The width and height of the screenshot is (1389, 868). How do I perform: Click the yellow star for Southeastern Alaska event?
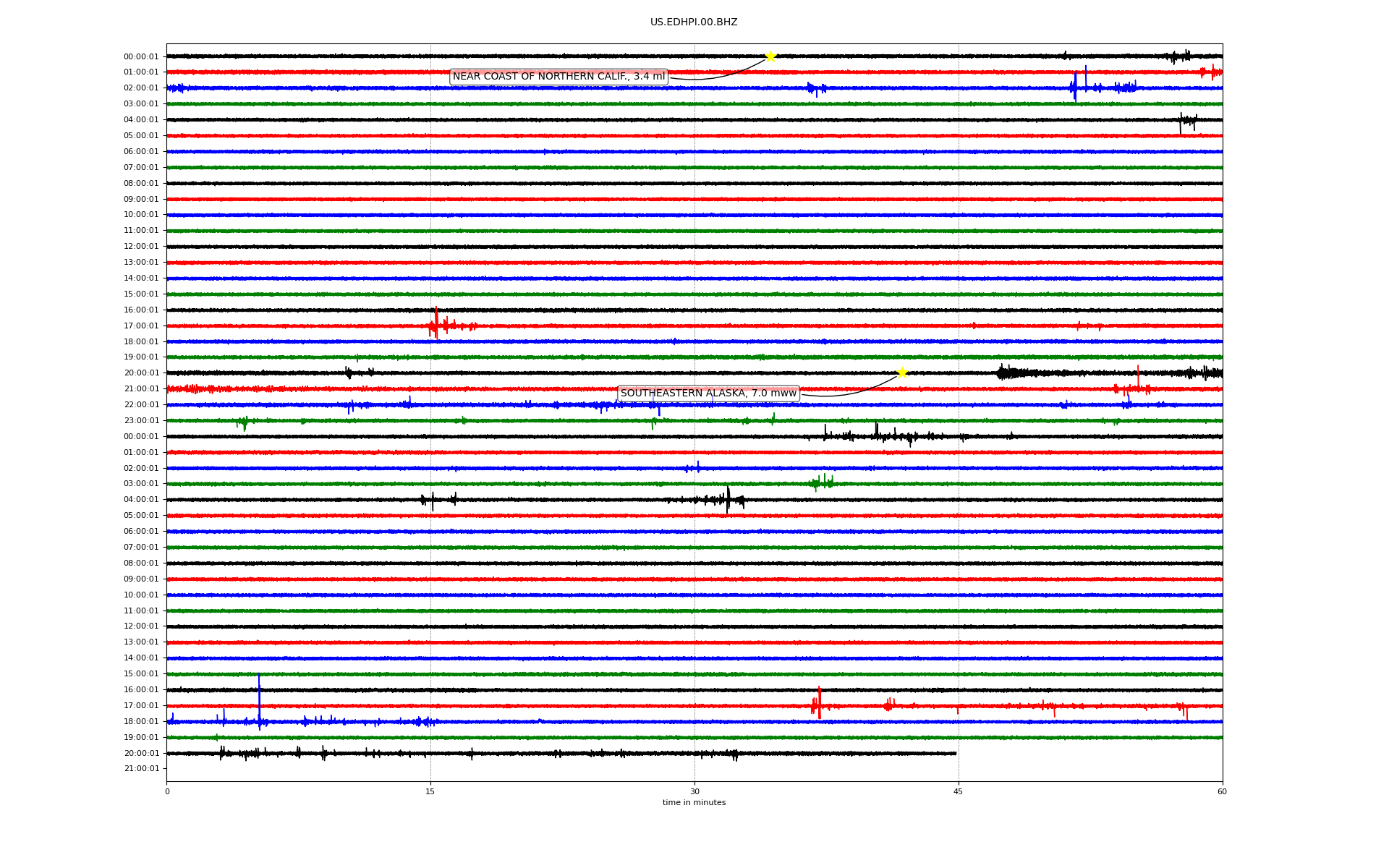[x=902, y=373]
